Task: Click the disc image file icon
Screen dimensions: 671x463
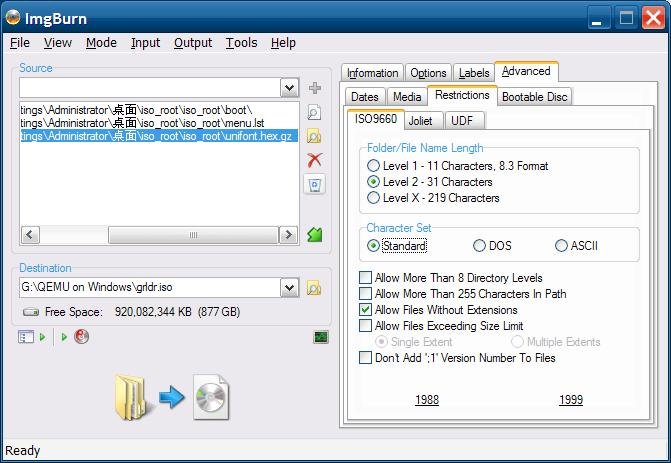Action: [211, 397]
